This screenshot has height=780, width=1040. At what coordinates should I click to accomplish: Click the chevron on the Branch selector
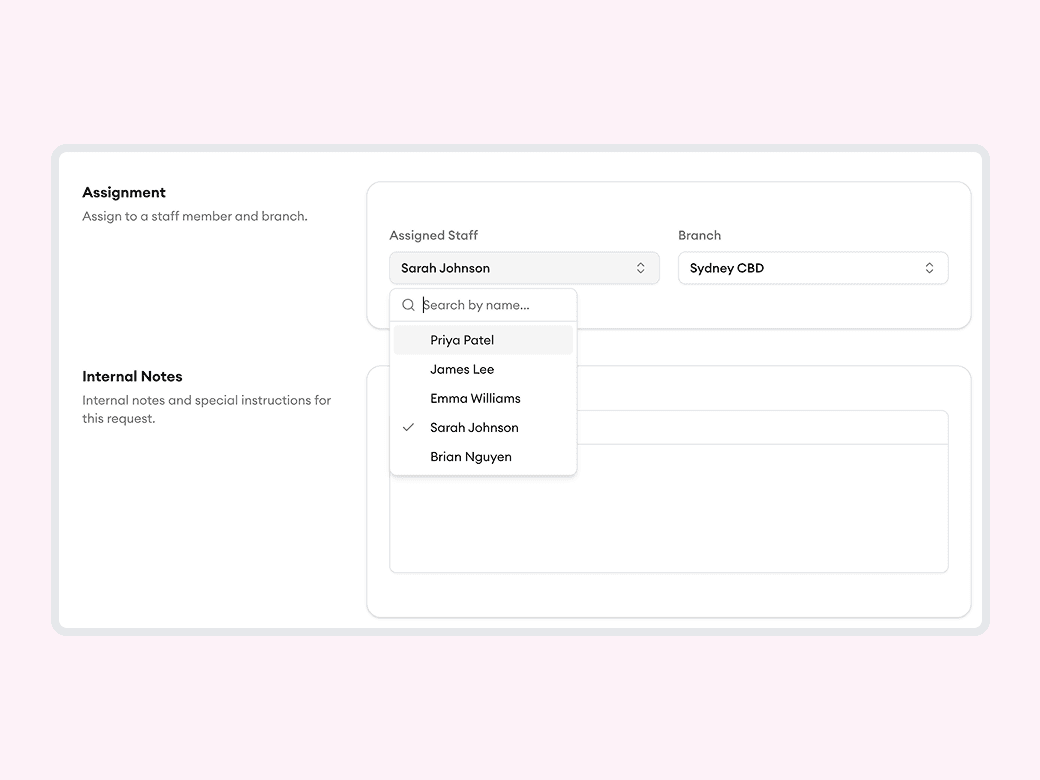pos(930,267)
